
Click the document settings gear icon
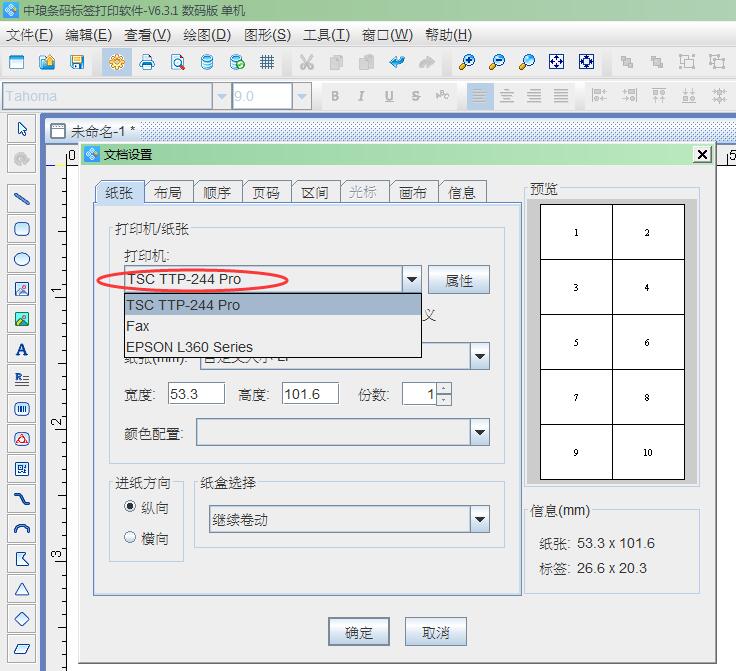(x=117, y=62)
